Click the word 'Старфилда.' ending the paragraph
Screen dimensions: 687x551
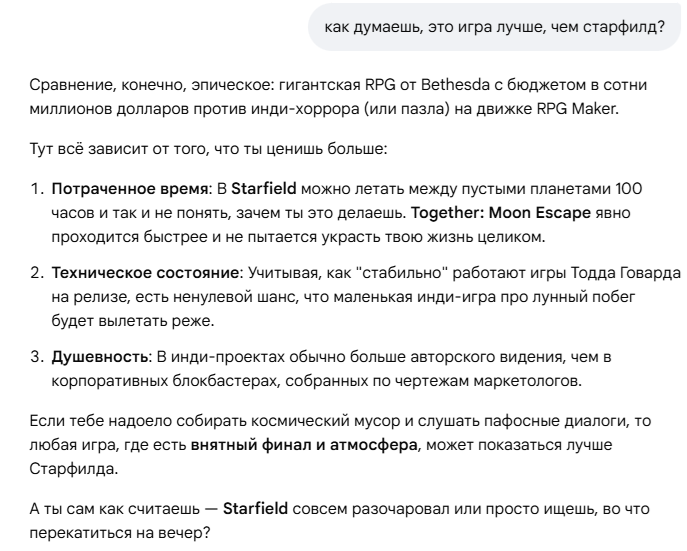tap(74, 469)
